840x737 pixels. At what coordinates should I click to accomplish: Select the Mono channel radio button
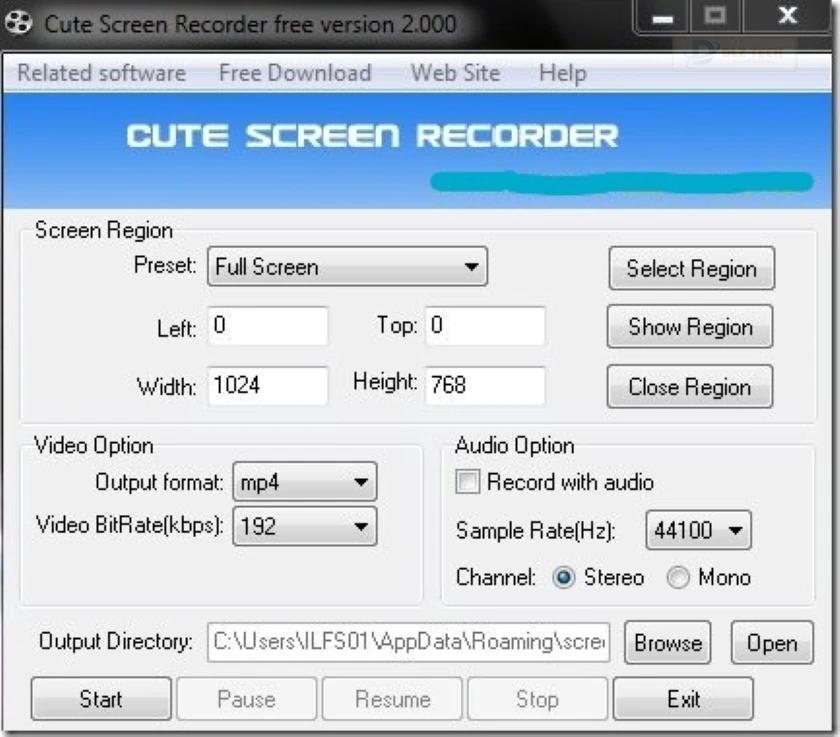pyautogui.click(x=678, y=577)
